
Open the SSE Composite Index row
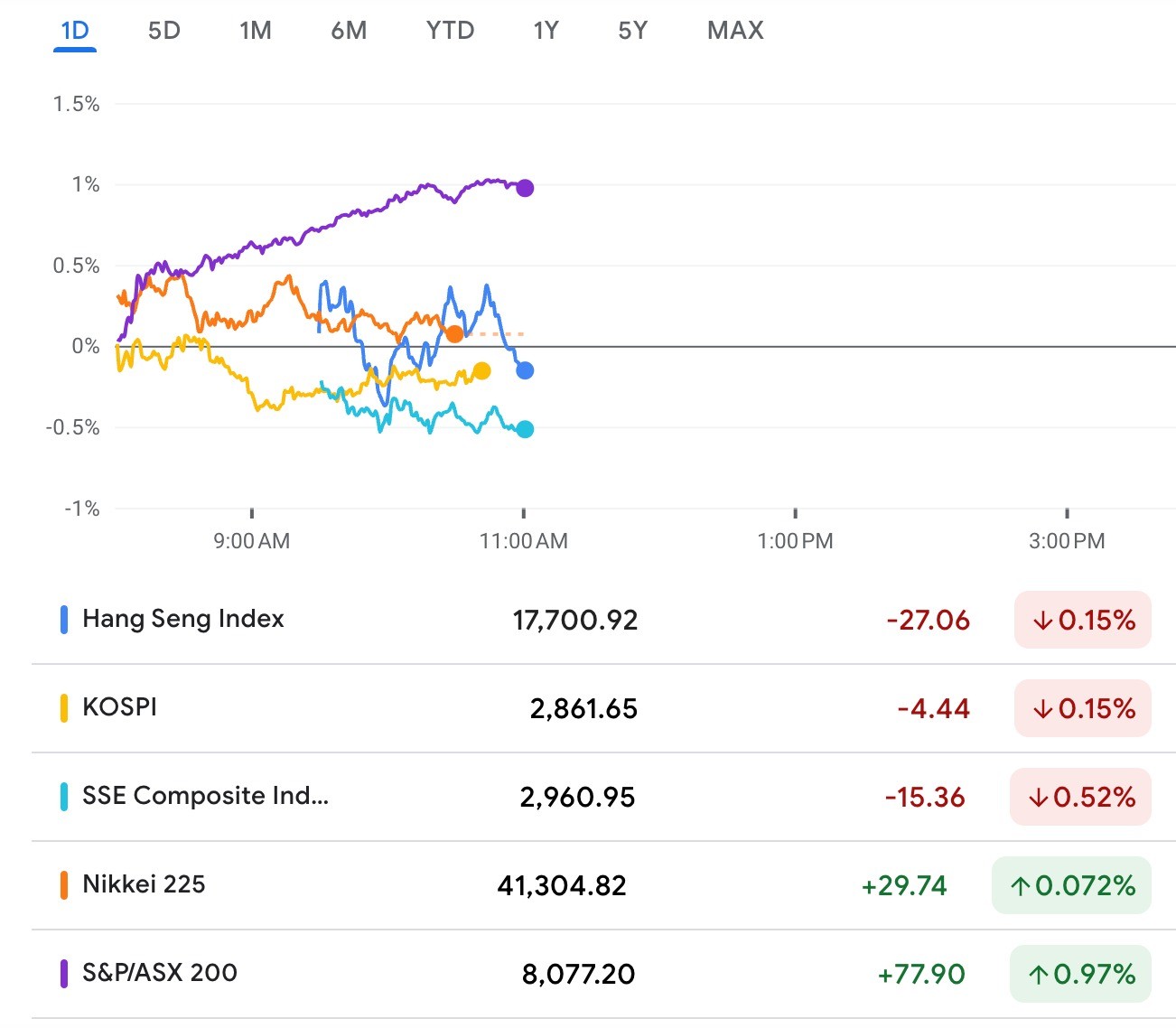point(603,797)
